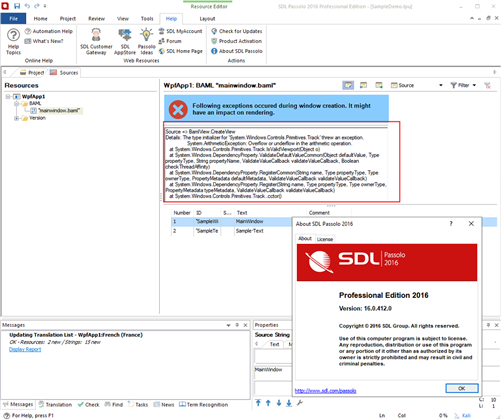Screen dimensions: 501x420
Task: Open the Sources document tab
Action: [x=64, y=73]
